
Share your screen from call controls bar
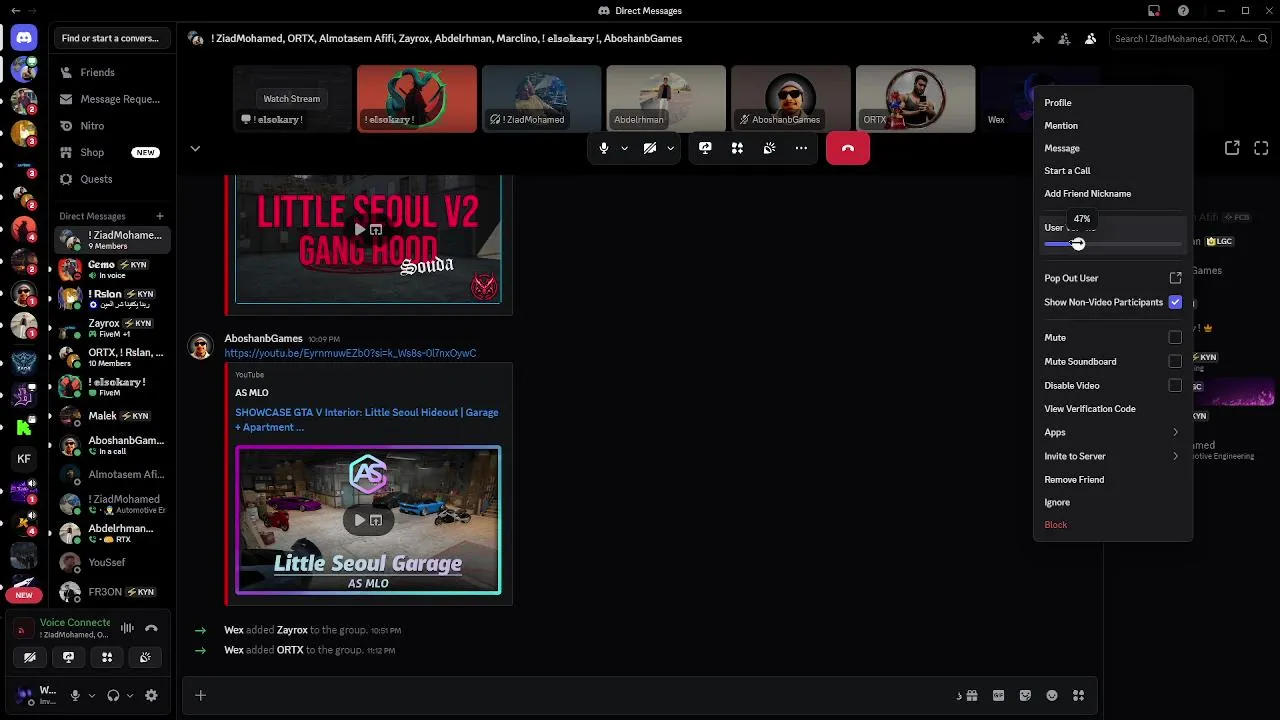coord(705,148)
